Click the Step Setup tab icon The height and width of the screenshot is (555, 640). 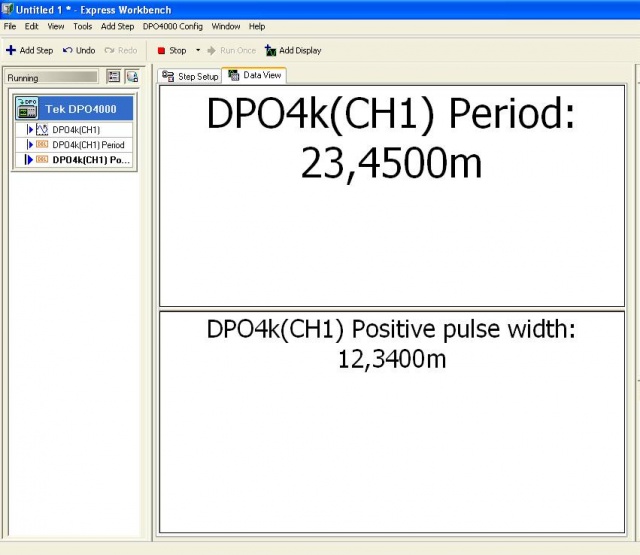[x=168, y=76]
